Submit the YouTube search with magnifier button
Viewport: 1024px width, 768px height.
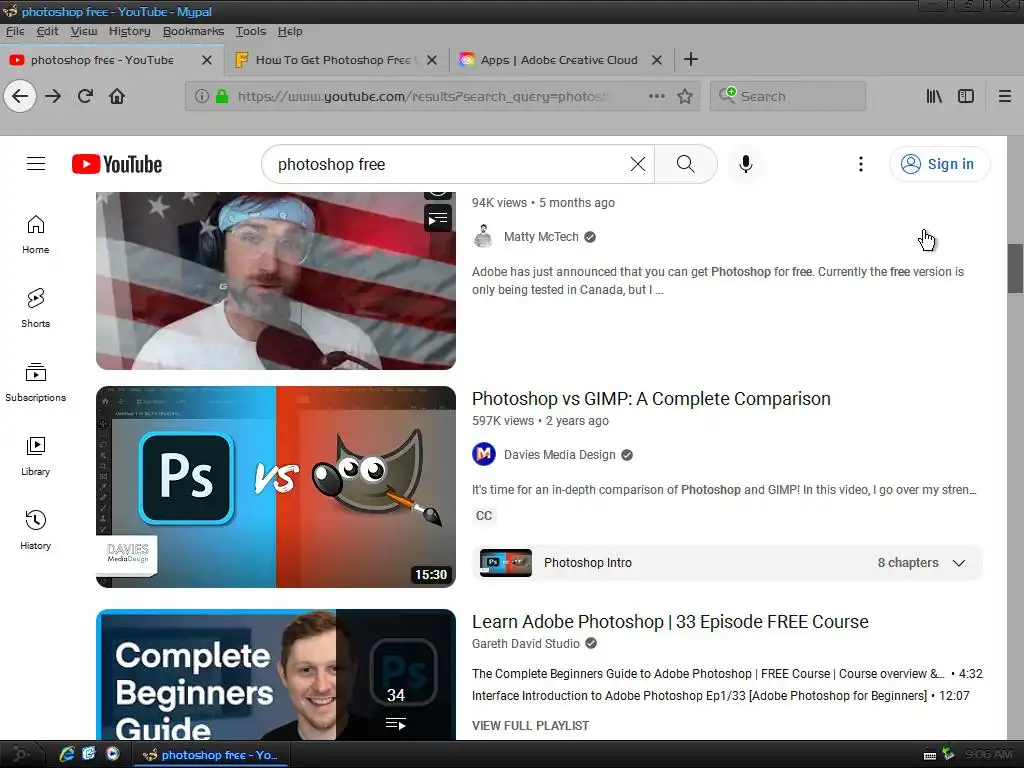click(x=686, y=164)
